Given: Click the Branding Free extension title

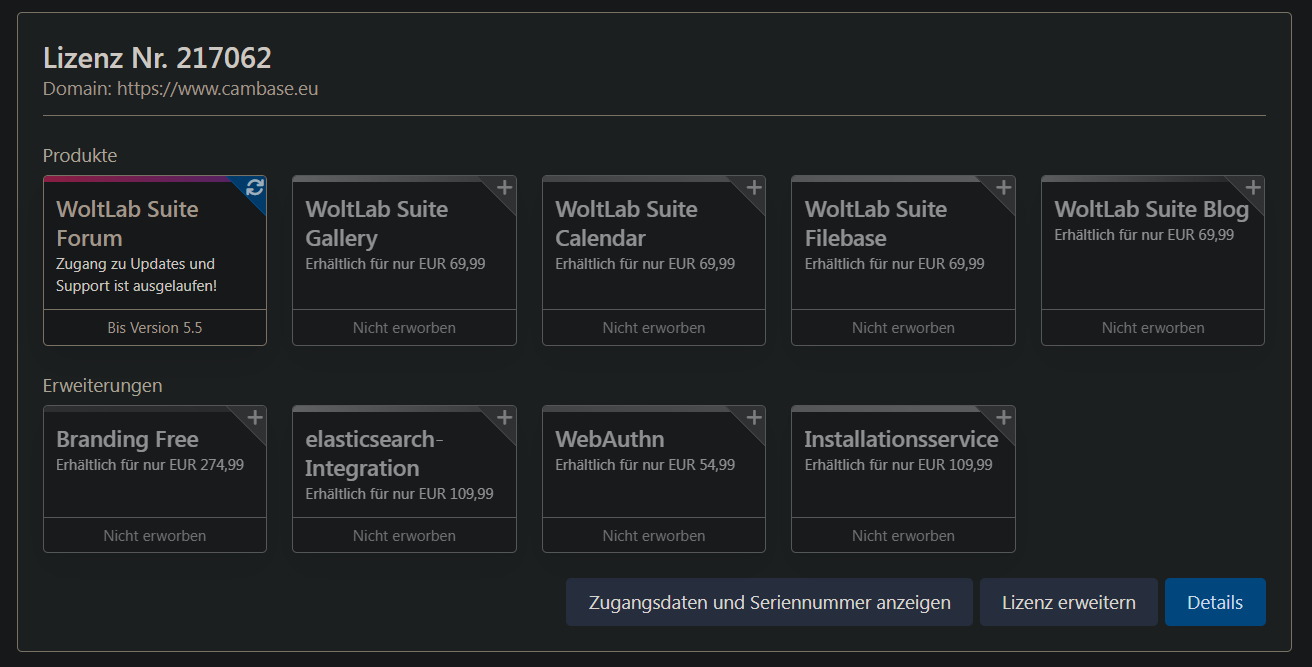Looking at the screenshot, I should coord(127,439).
